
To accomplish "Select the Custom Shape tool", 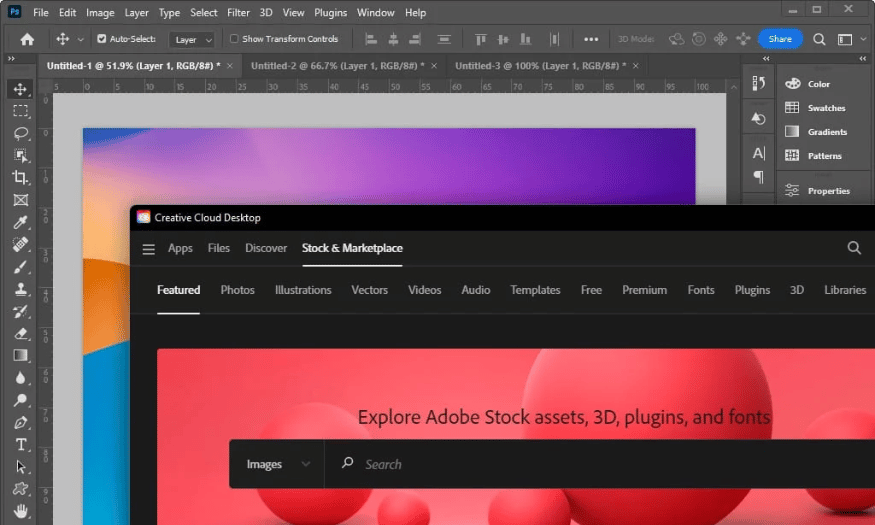I will click(x=21, y=489).
